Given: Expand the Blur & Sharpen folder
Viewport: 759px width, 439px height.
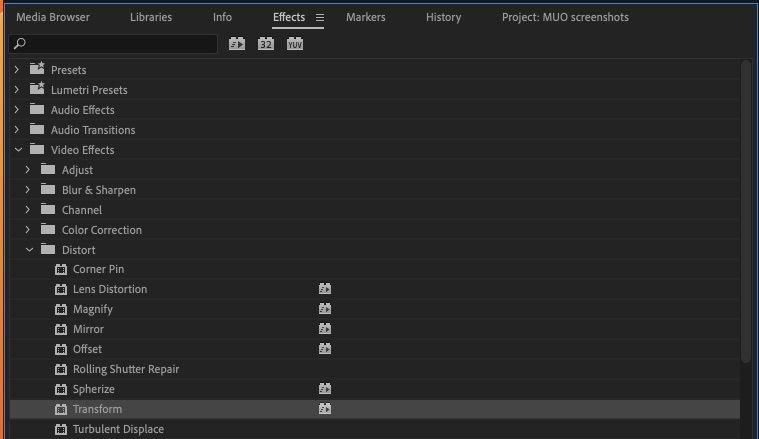Looking at the screenshot, I should (28, 190).
